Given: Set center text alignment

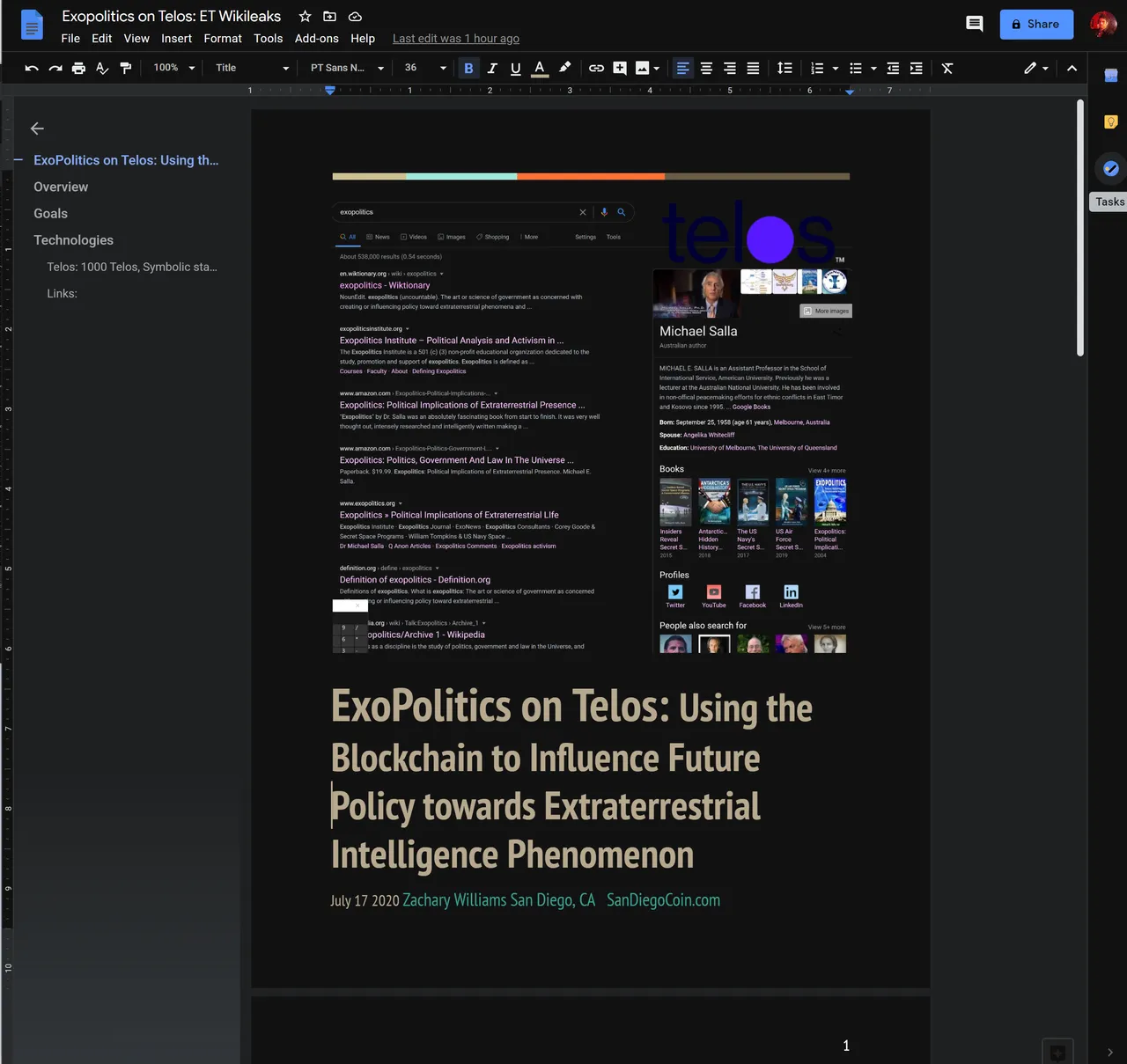Looking at the screenshot, I should (x=706, y=68).
